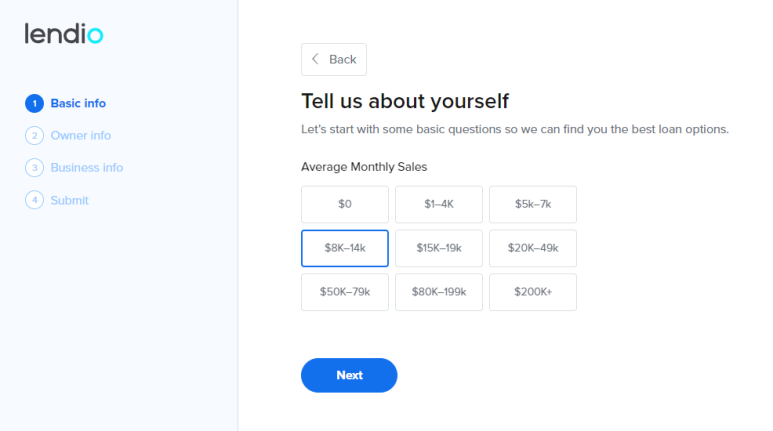Viewport: 773px width, 431px height.
Task: Select the $8K–14k sales range
Action: click(345, 248)
